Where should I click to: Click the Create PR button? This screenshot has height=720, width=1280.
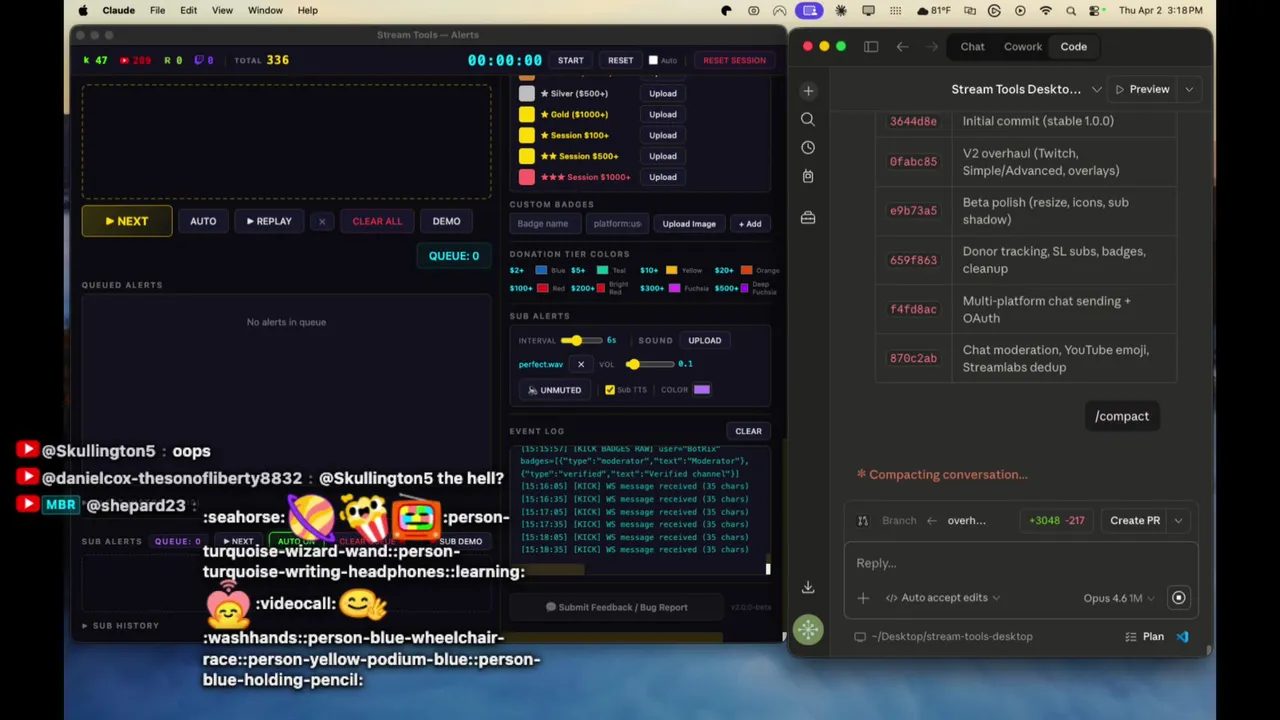(x=1135, y=521)
